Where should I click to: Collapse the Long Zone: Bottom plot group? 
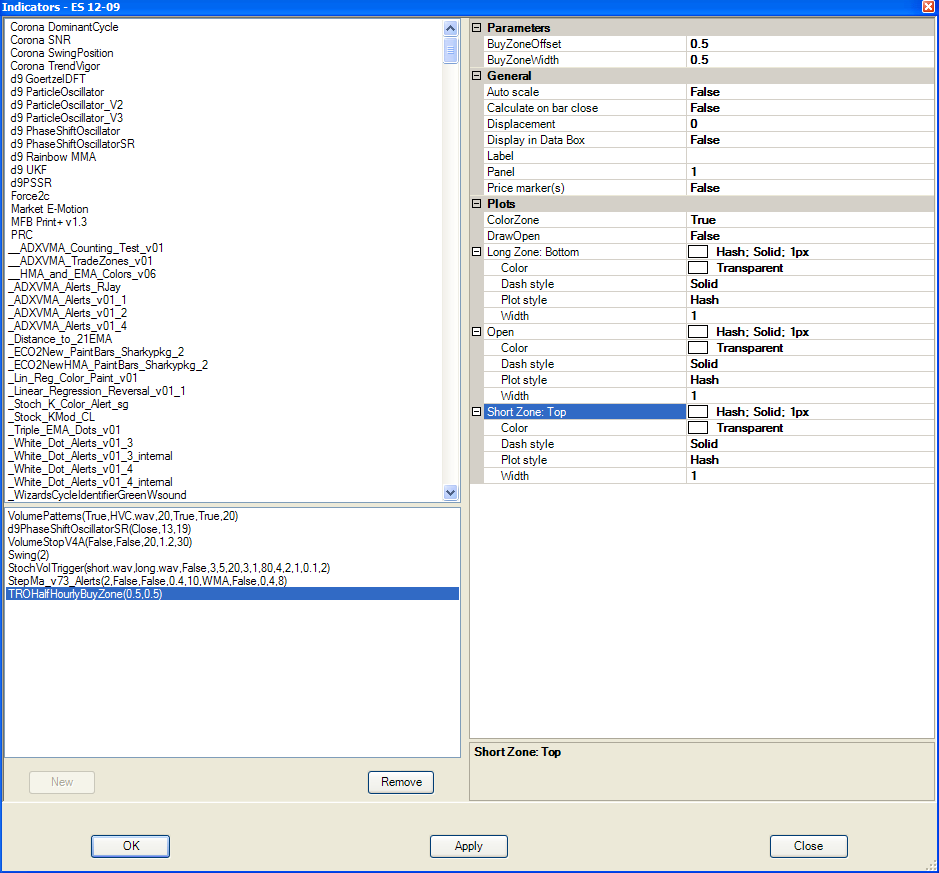(477, 251)
